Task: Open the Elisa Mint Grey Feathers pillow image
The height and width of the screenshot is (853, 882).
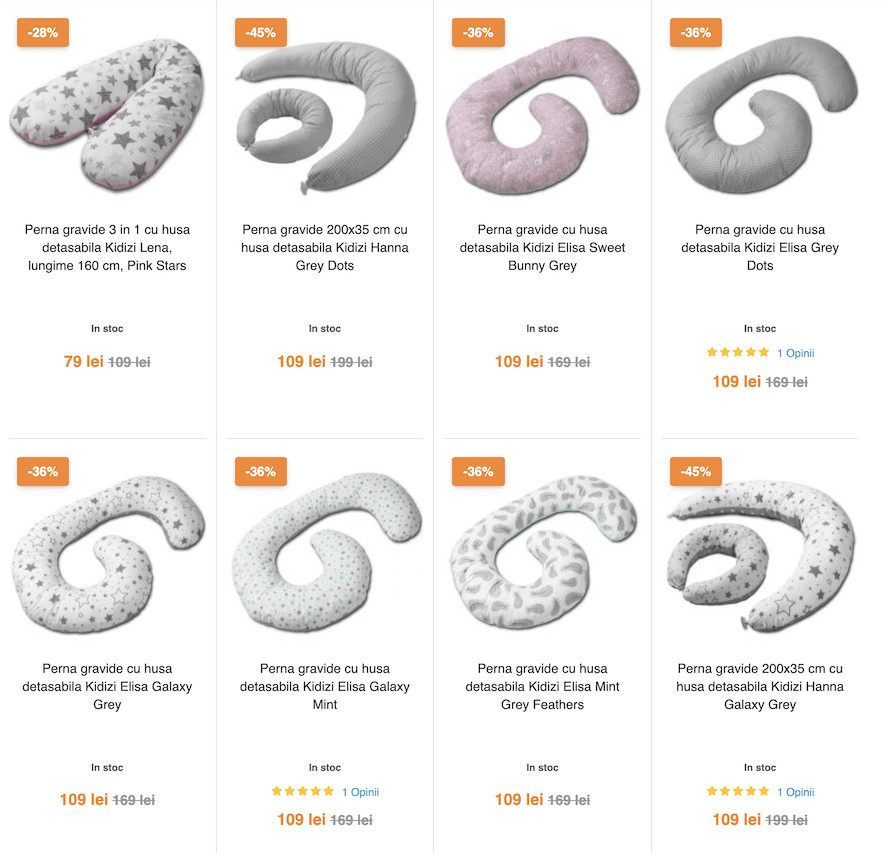Action: point(542,553)
